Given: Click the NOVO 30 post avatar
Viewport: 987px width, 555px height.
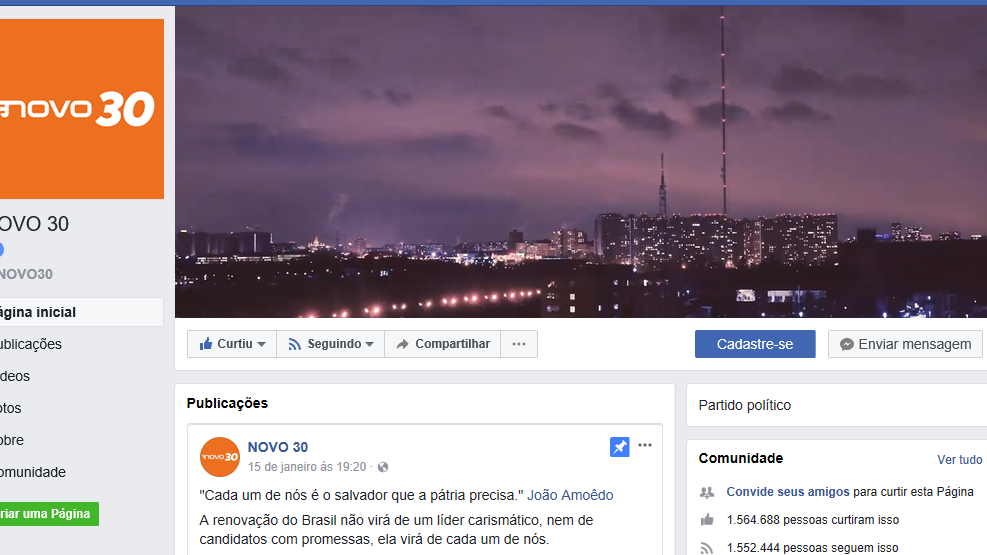Looking at the screenshot, I should tap(220, 457).
